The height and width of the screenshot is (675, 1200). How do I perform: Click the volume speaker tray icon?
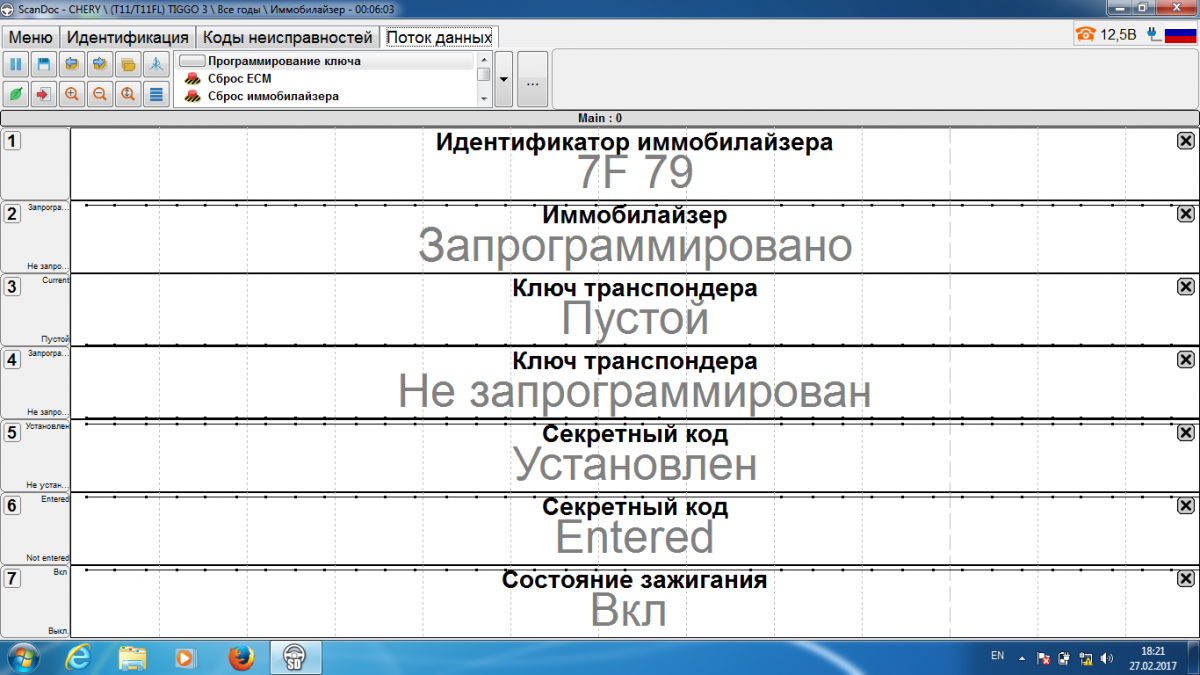pos(1106,658)
